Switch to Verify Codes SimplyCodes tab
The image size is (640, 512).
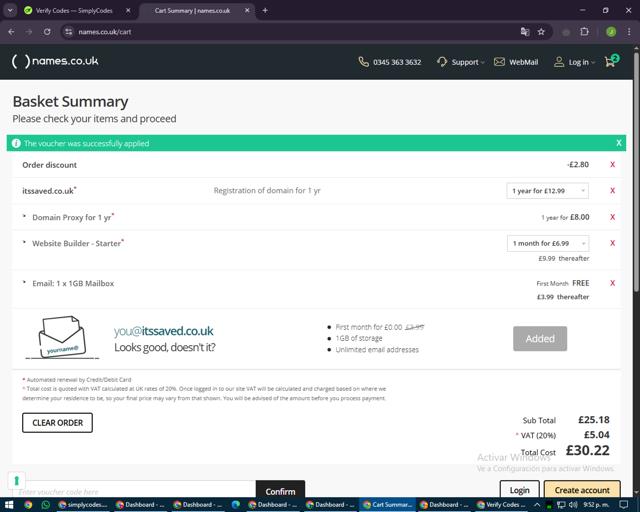coord(74,11)
